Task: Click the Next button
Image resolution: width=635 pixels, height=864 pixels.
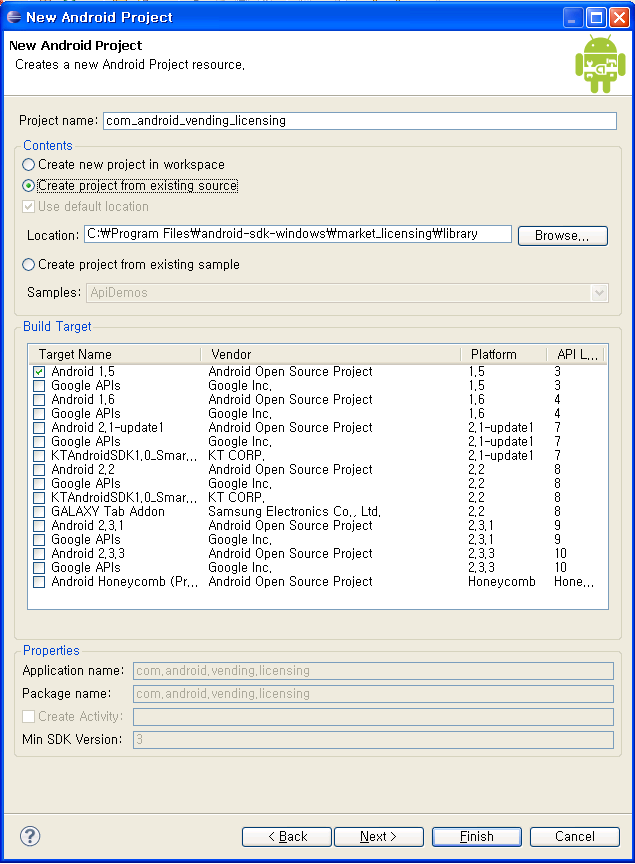Action: [x=379, y=836]
